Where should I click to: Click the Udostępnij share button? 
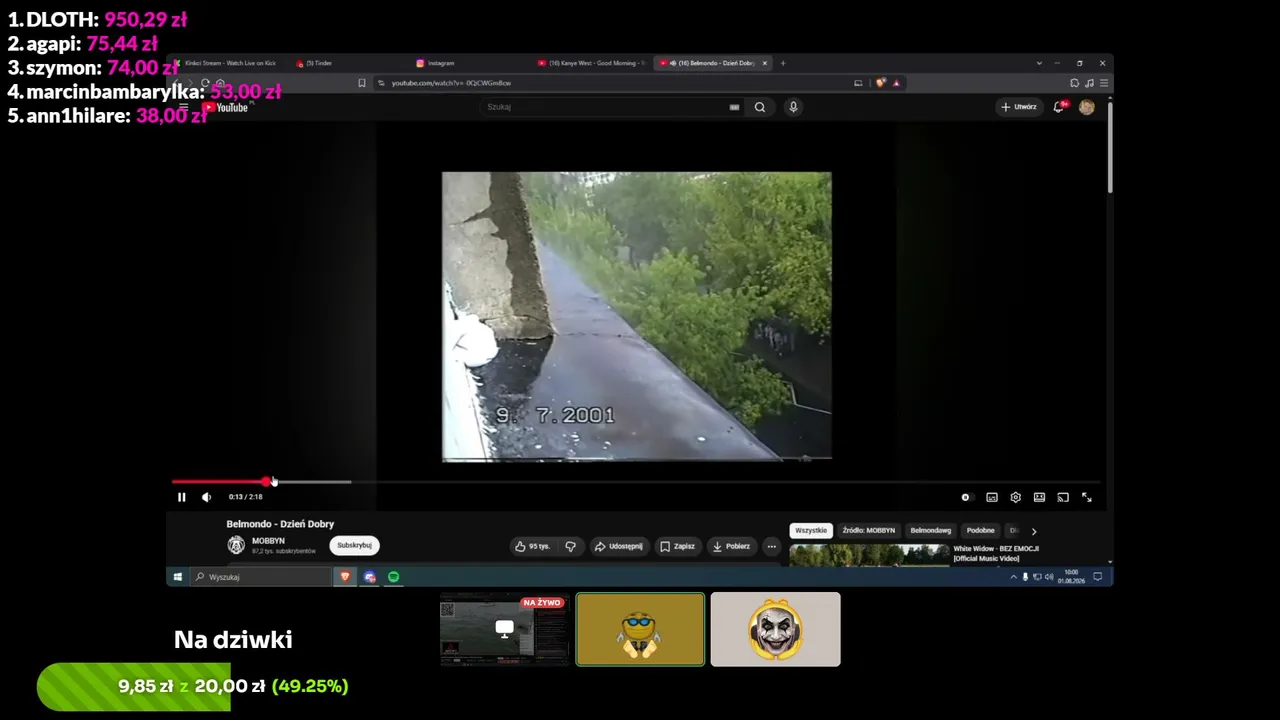pyautogui.click(x=618, y=546)
